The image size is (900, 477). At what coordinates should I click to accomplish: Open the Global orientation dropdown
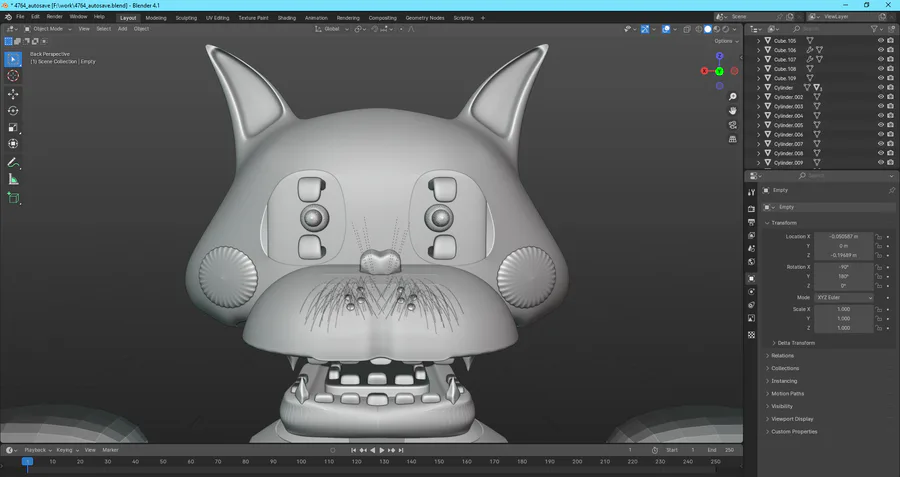[x=332, y=29]
